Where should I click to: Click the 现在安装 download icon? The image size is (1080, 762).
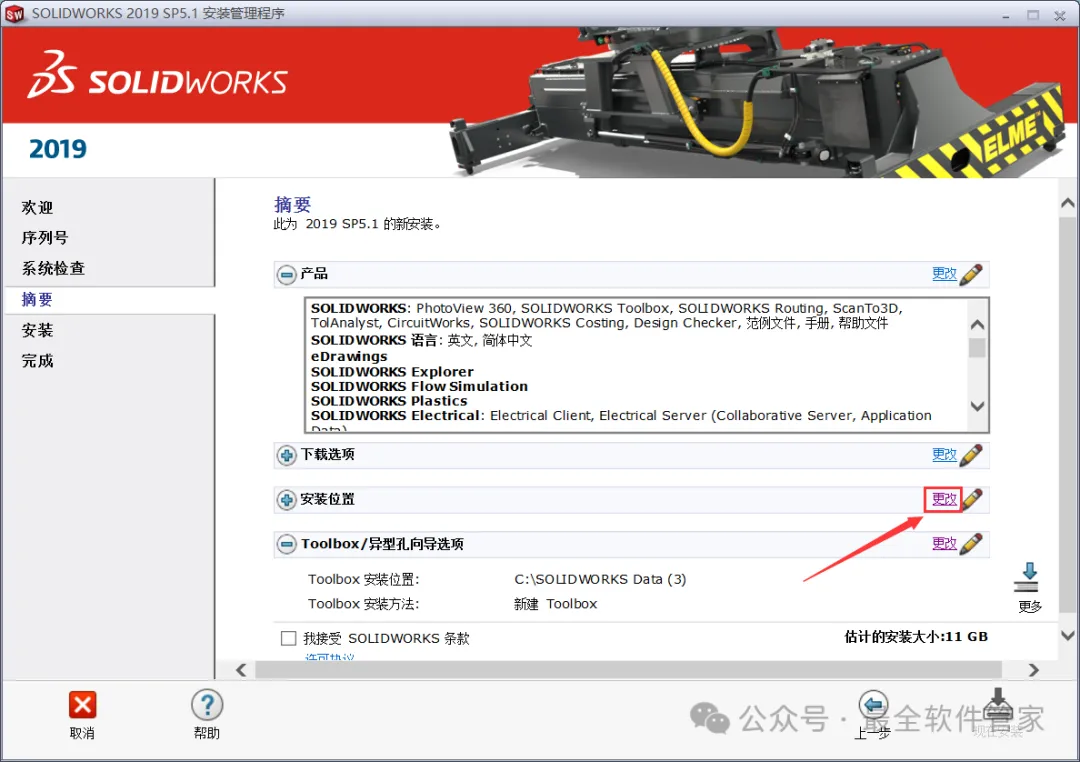coord(998,704)
